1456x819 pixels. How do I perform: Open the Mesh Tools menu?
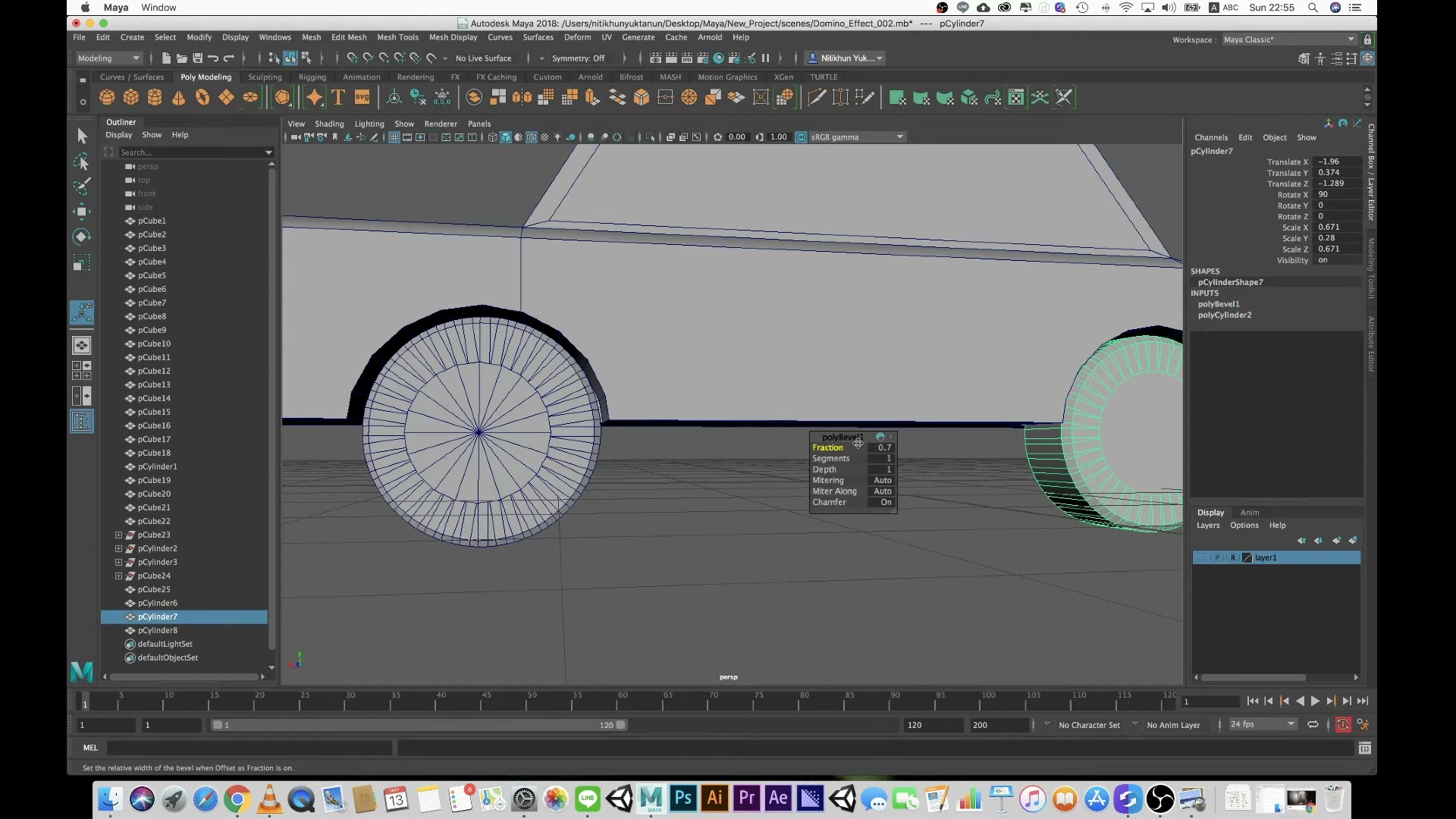pyautogui.click(x=397, y=37)
